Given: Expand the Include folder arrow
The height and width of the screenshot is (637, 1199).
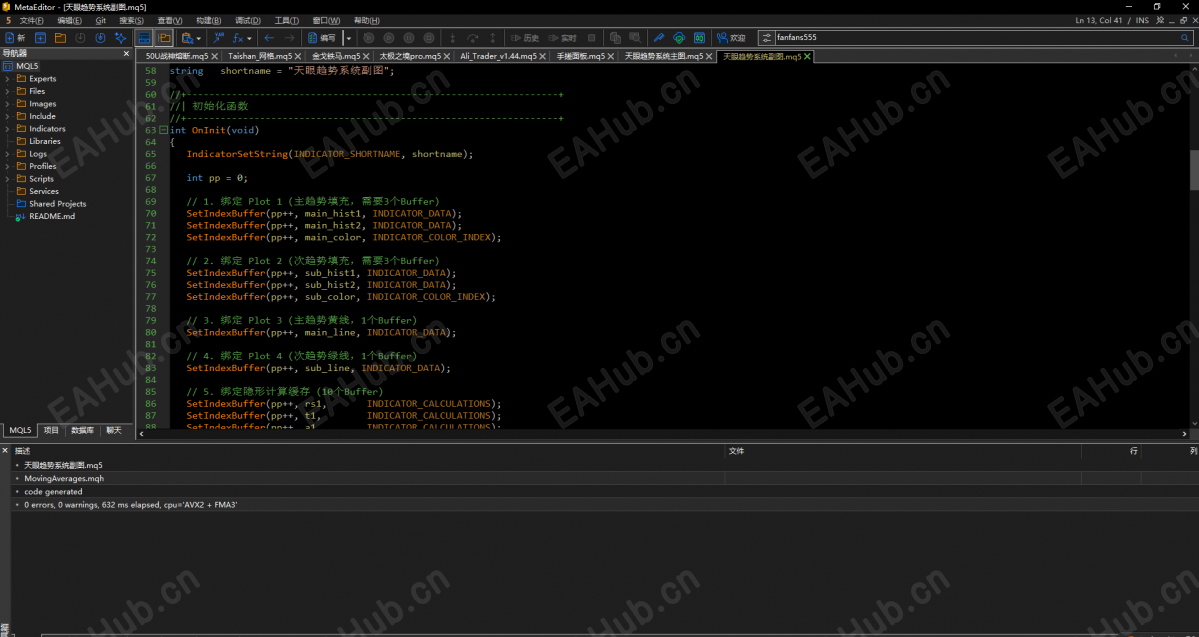Looking at the screenshot, I should coord(7,116).
